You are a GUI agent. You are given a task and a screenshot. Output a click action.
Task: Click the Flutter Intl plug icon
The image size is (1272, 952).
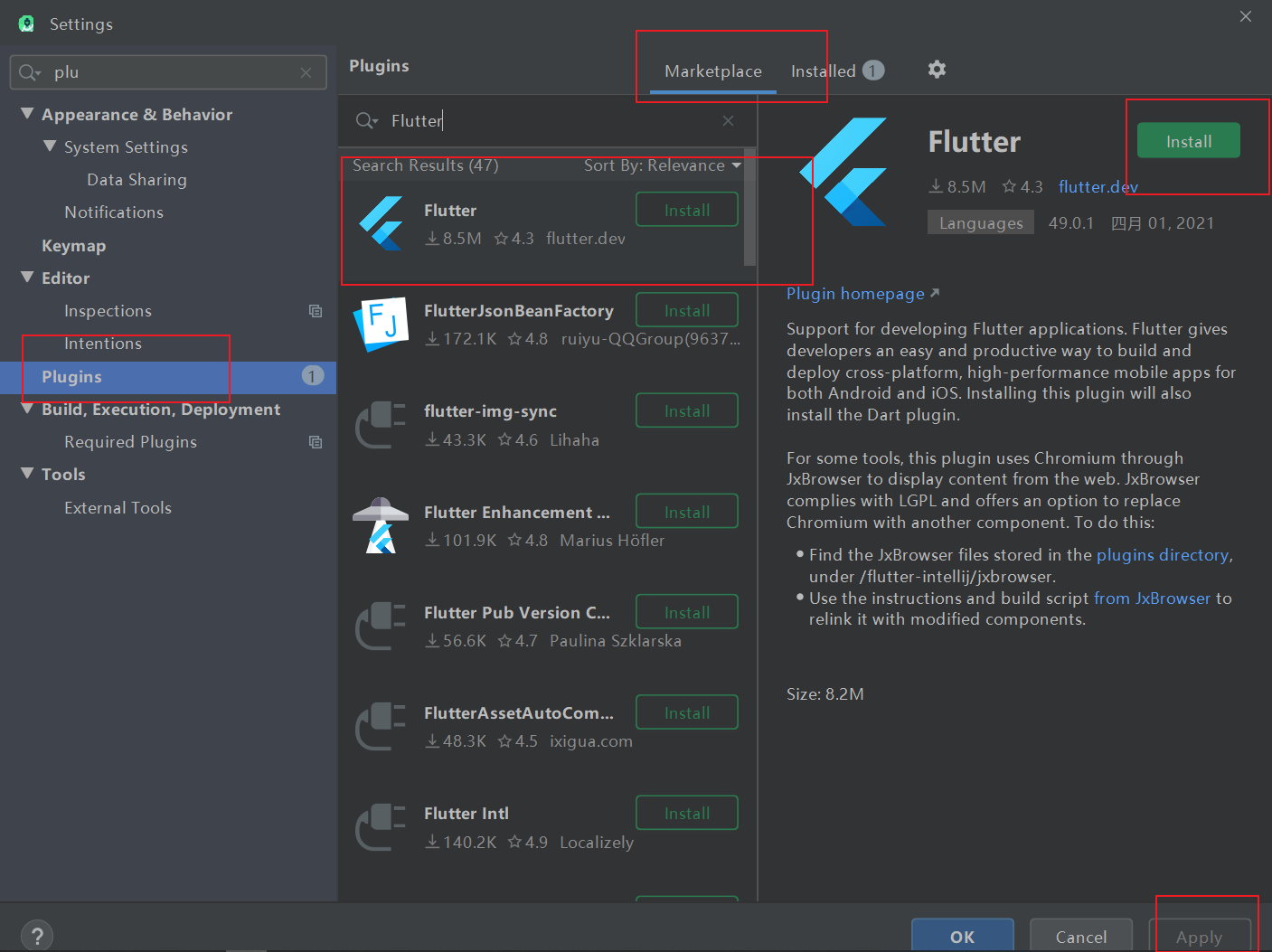click(381, 827)
